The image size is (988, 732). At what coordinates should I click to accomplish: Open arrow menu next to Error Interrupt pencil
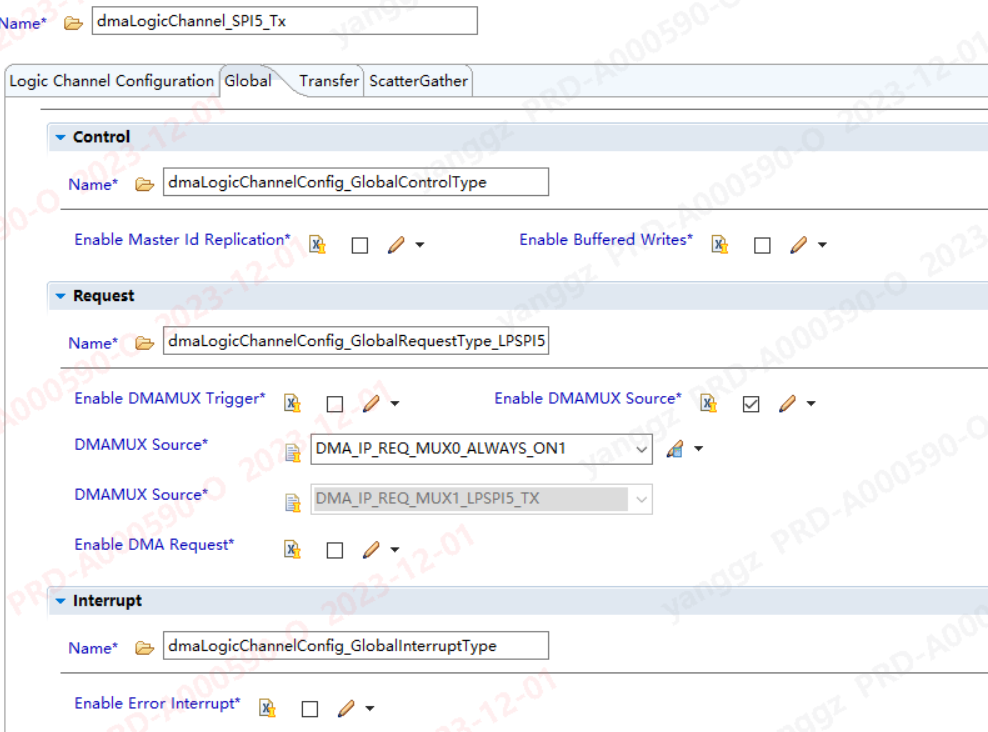coord(370,708)
